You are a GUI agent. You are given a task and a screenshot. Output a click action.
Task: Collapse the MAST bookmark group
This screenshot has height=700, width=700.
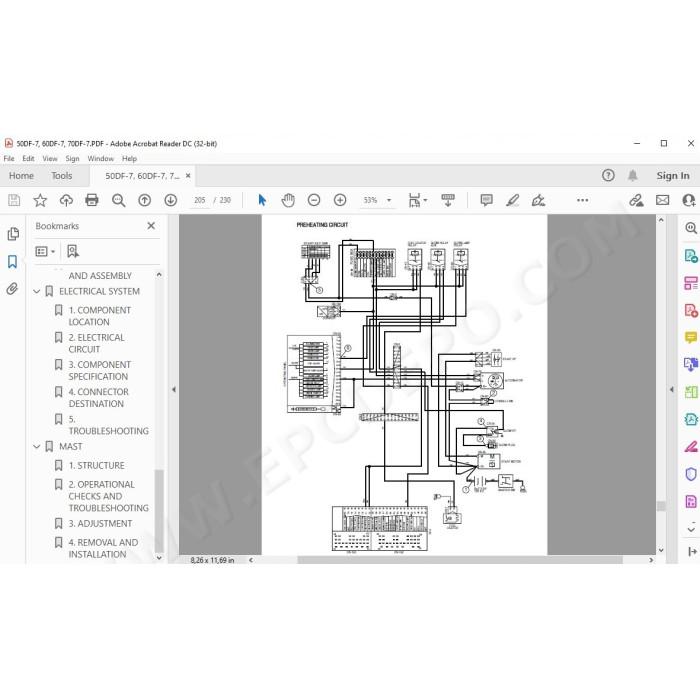pos(37,446)
